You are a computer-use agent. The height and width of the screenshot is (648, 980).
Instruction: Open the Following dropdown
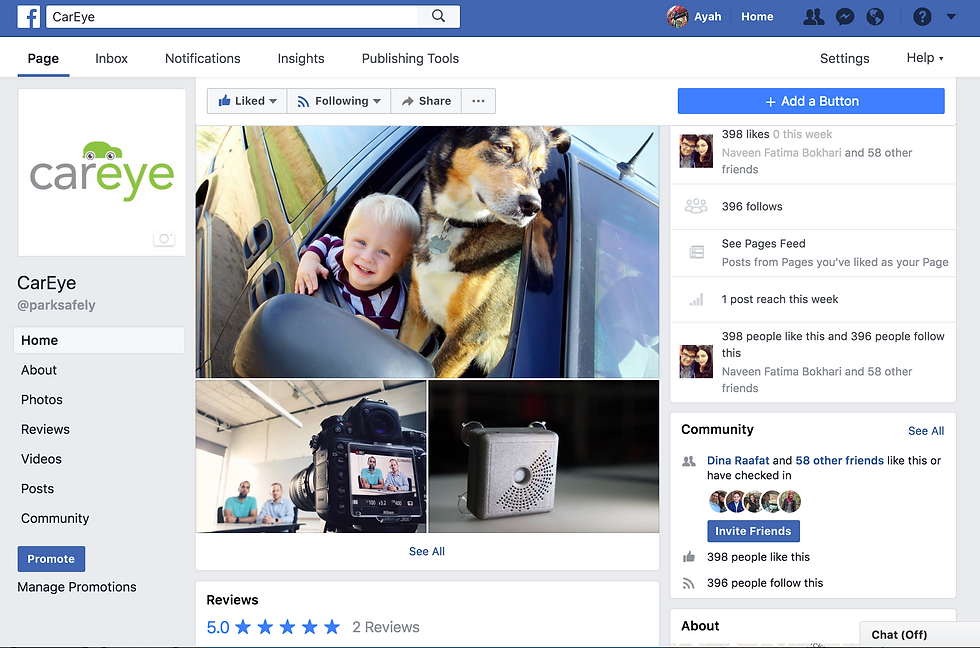pos(339,101)
